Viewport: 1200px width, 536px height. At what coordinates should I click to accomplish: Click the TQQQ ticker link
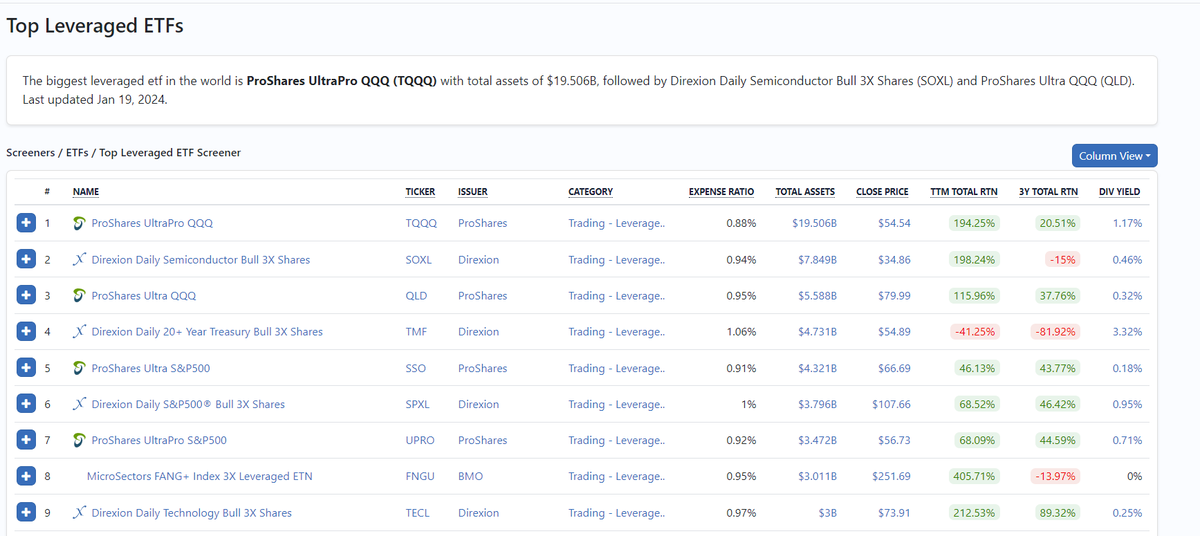point(421,223)
